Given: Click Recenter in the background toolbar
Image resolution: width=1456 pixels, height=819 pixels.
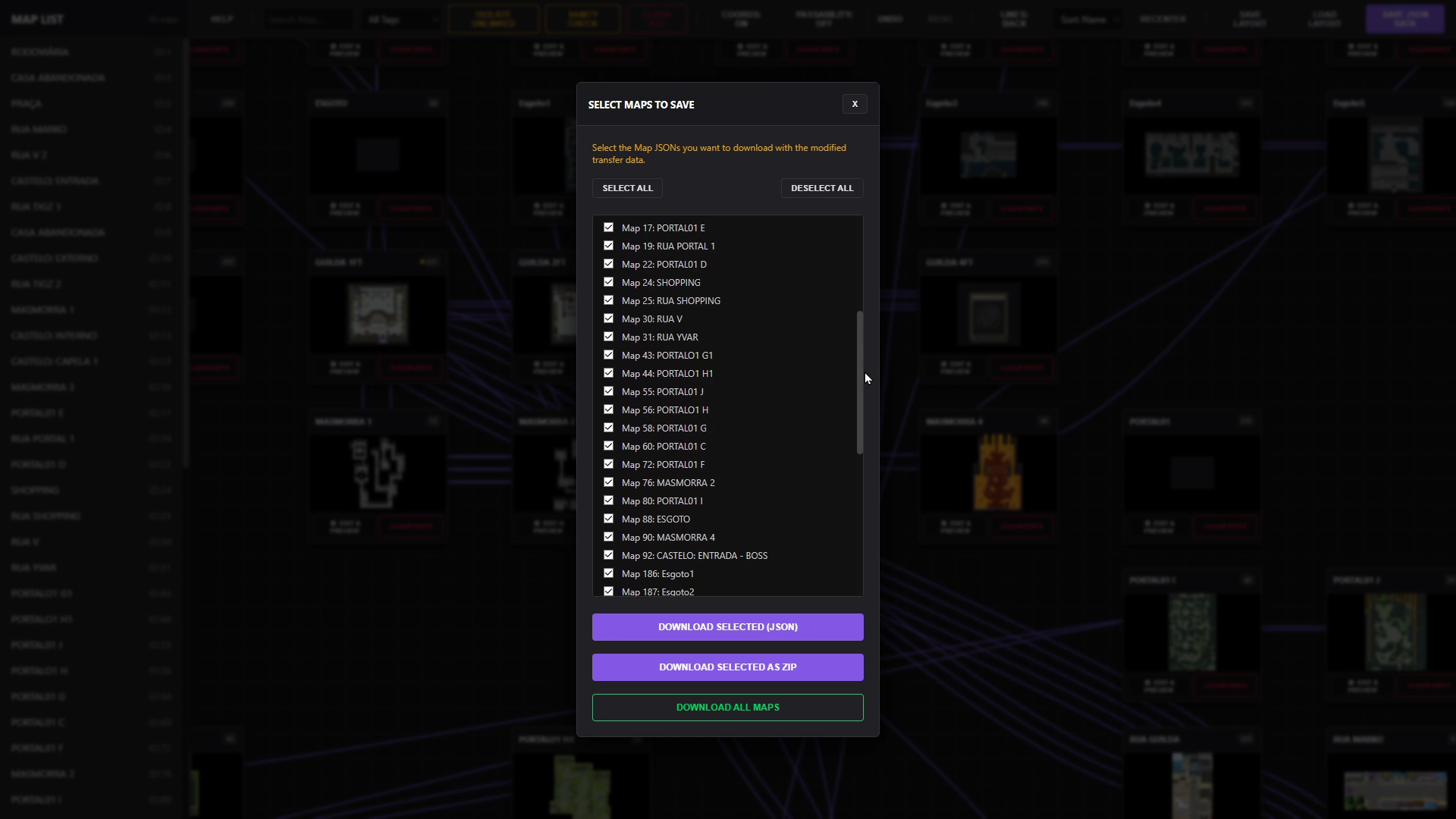Looking at the screenshot, I should coord(1163,19).
